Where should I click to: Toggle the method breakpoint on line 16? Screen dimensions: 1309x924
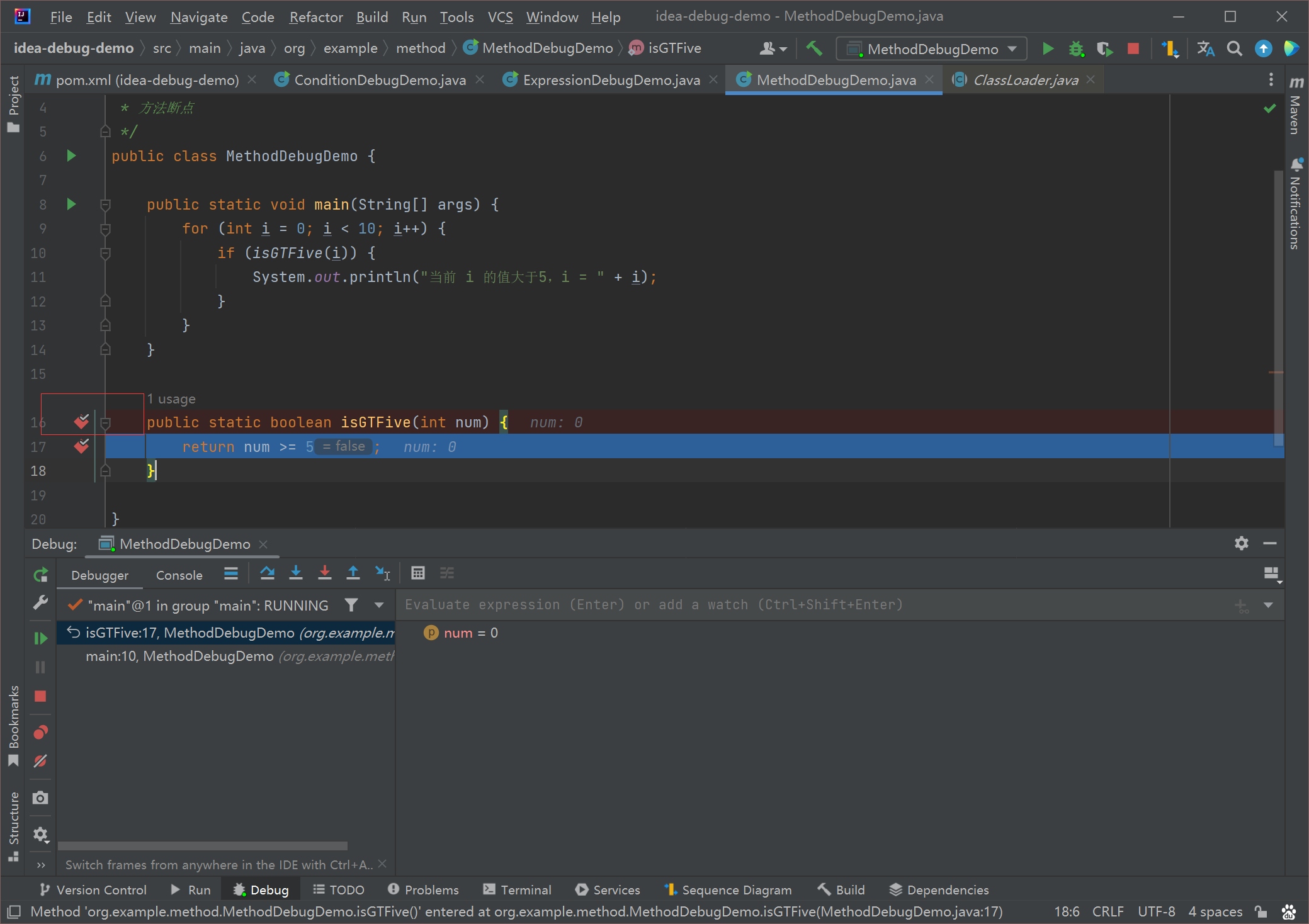81,422
